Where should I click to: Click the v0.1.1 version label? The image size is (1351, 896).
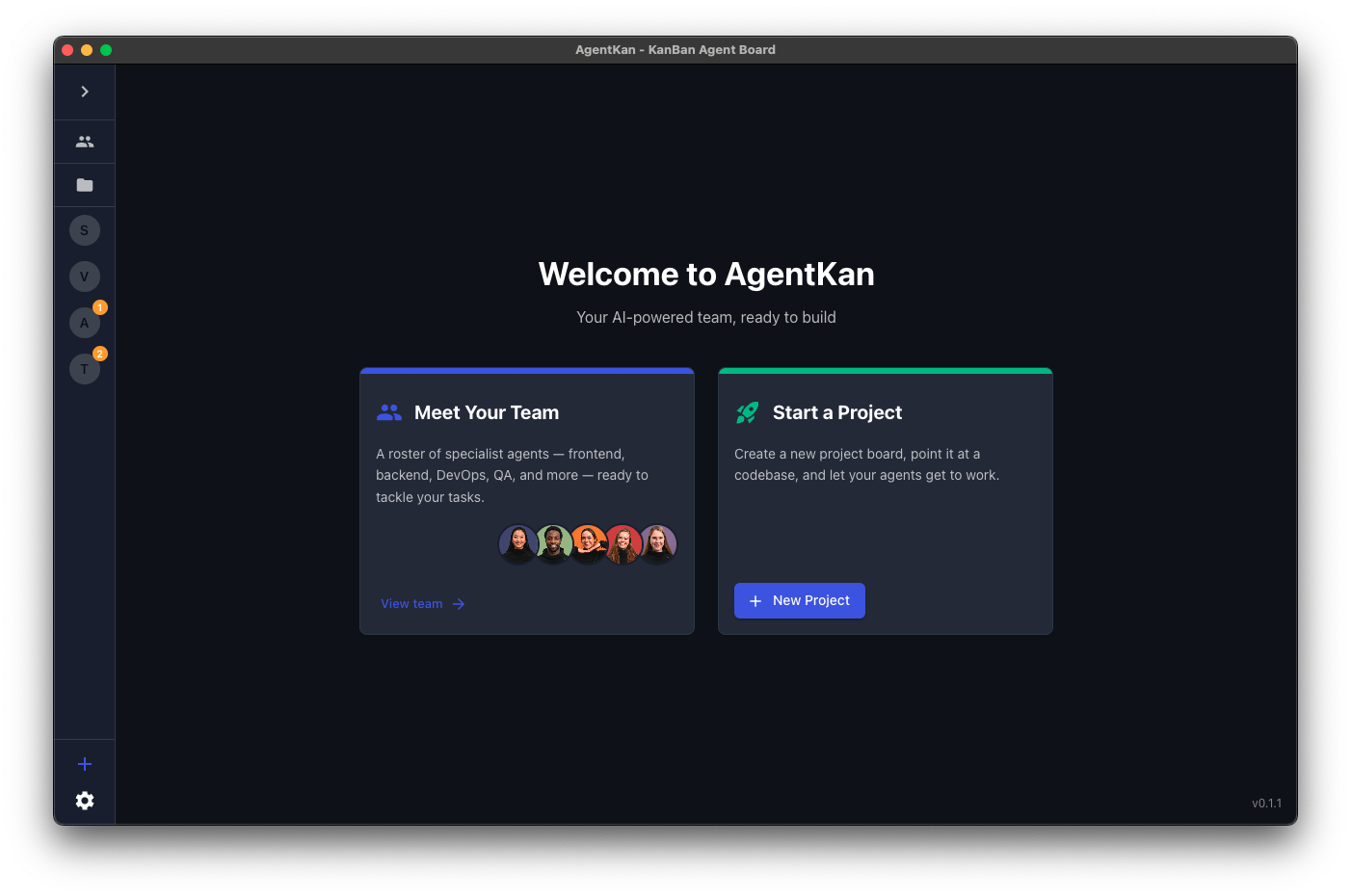point(1266,803)
